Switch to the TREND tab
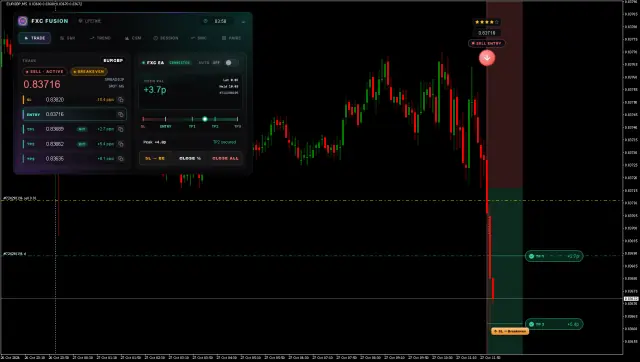This screenshot has height=362, width=640. [100, 38]
